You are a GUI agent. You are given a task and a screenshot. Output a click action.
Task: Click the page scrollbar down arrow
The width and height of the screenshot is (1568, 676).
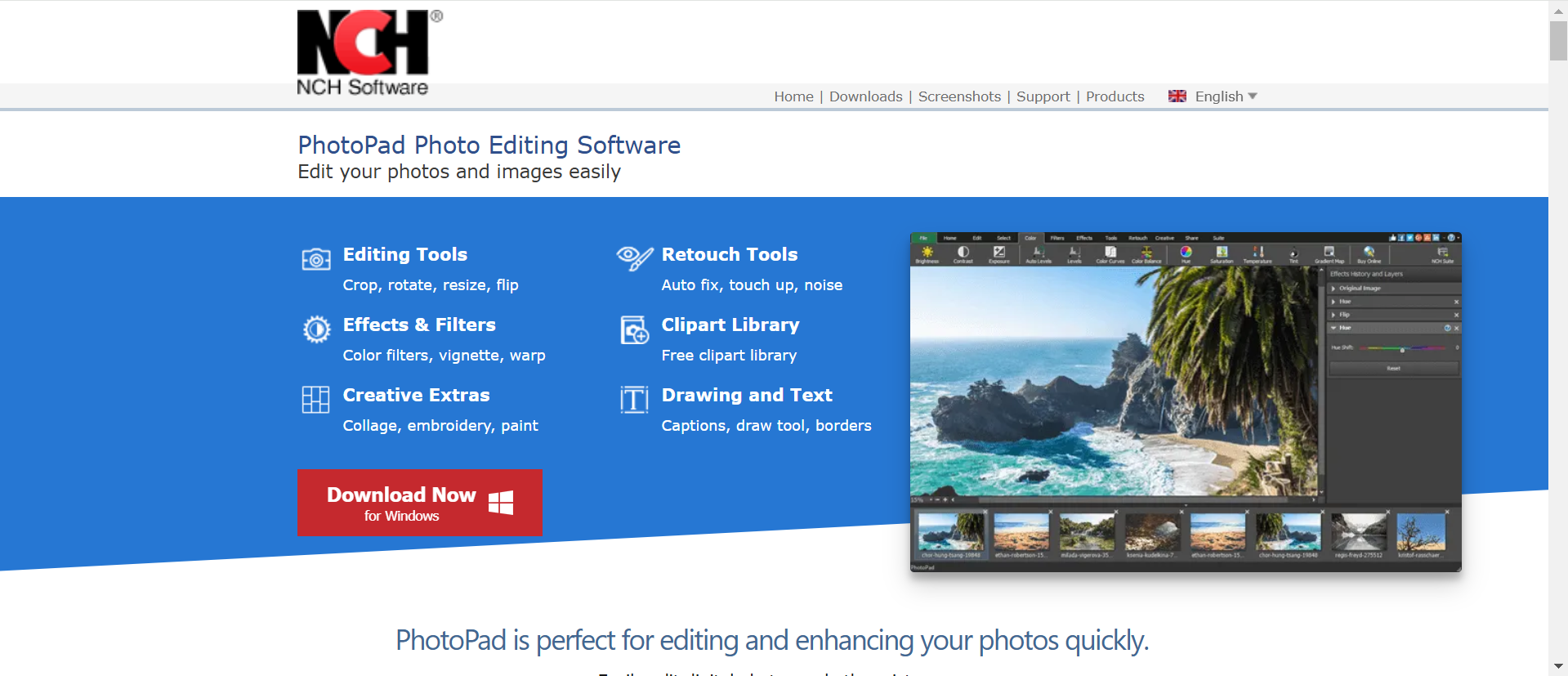(1558, 667)
